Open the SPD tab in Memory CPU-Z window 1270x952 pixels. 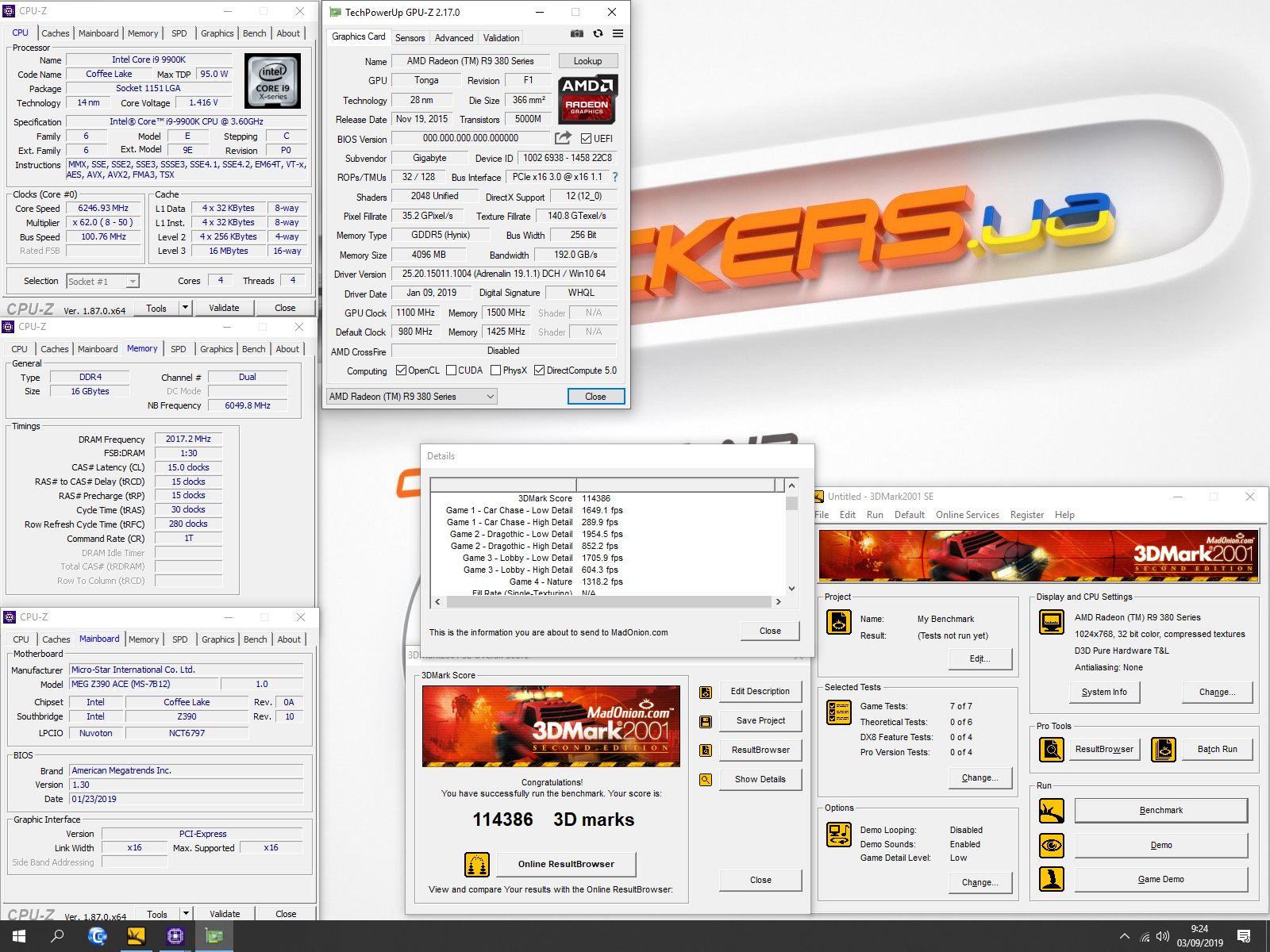tap(179, 349)
